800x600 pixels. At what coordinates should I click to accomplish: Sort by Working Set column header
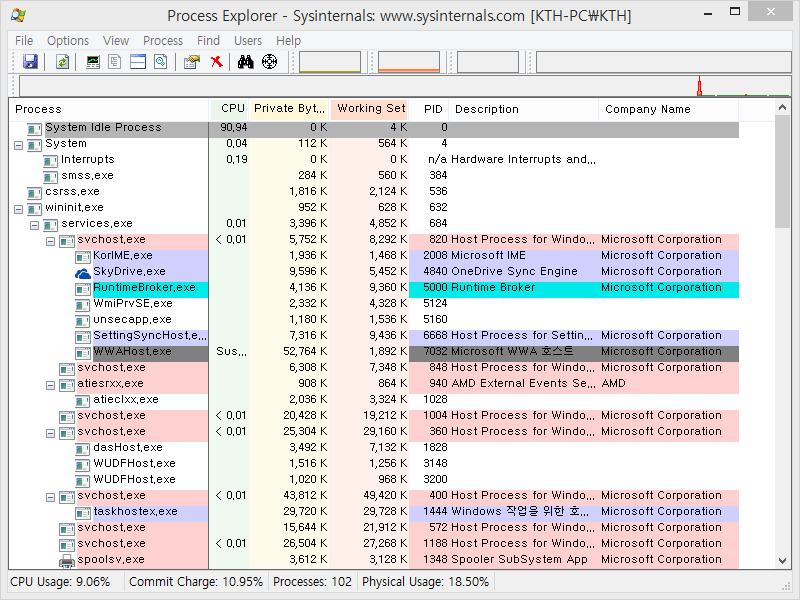click(369, 109)
